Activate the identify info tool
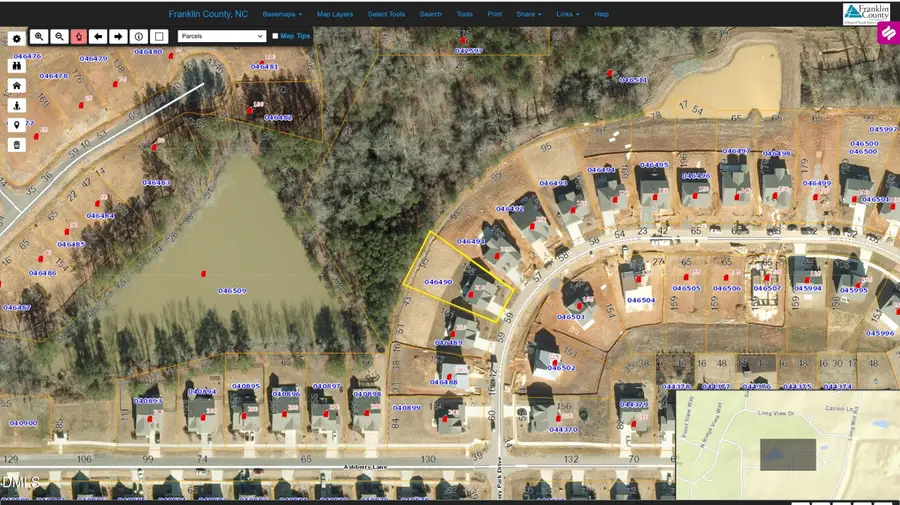The width and height of the screenshot is (900, 505). pos(138,36)
